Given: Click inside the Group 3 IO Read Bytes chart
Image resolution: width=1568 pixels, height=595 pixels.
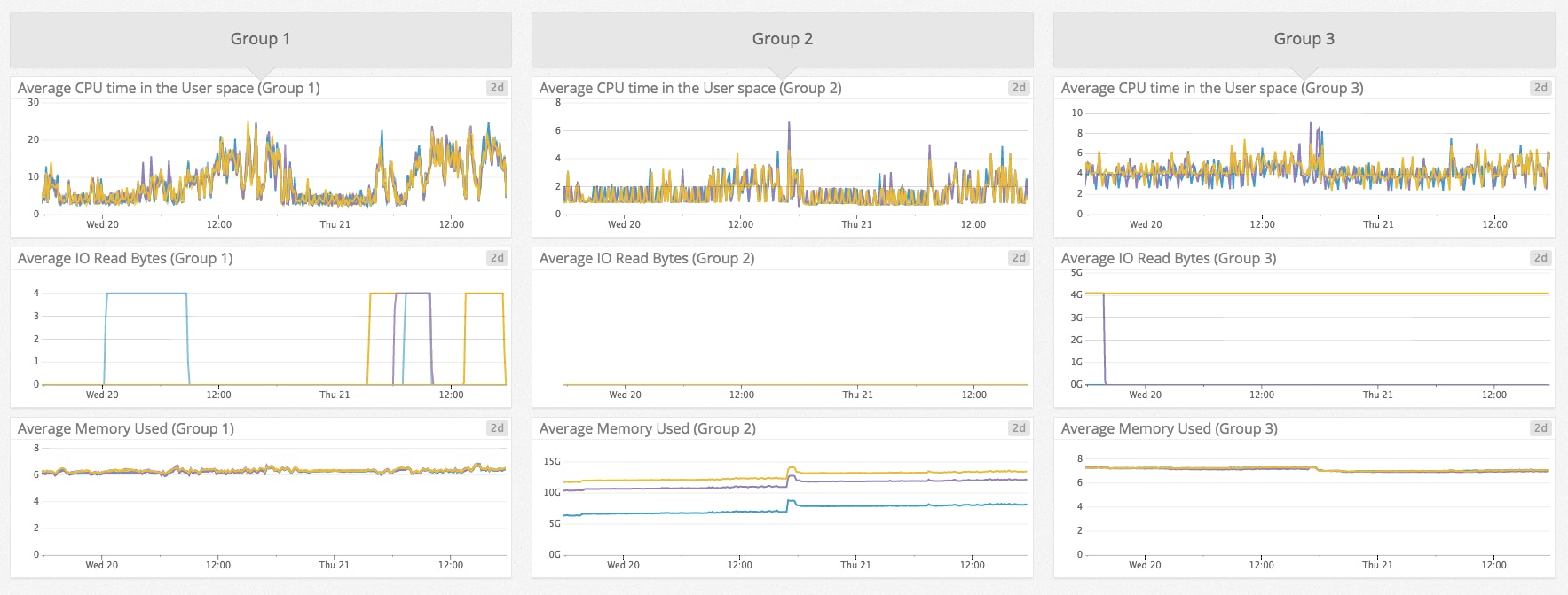Looking at the screenshot, I should click(1313, 337).
